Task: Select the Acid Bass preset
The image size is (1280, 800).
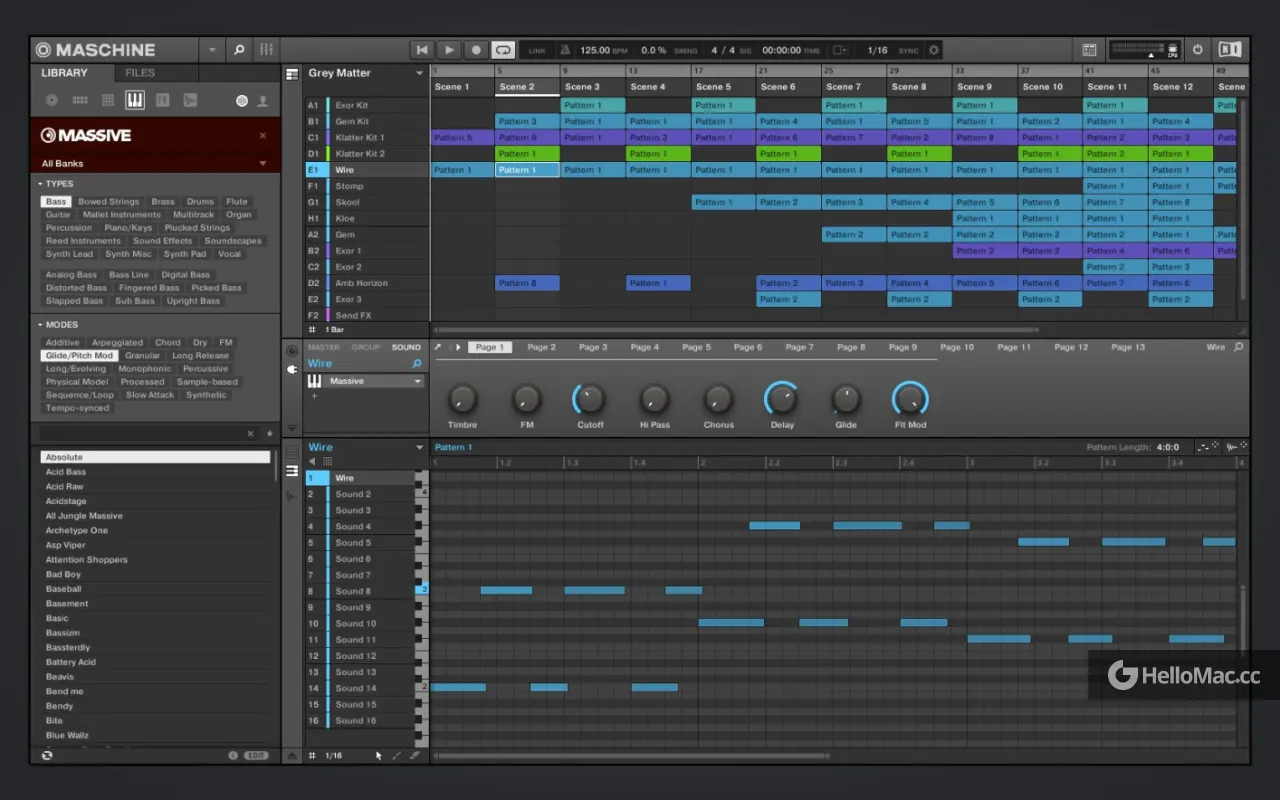Action: pyautogui.click(x=155, y=472)
